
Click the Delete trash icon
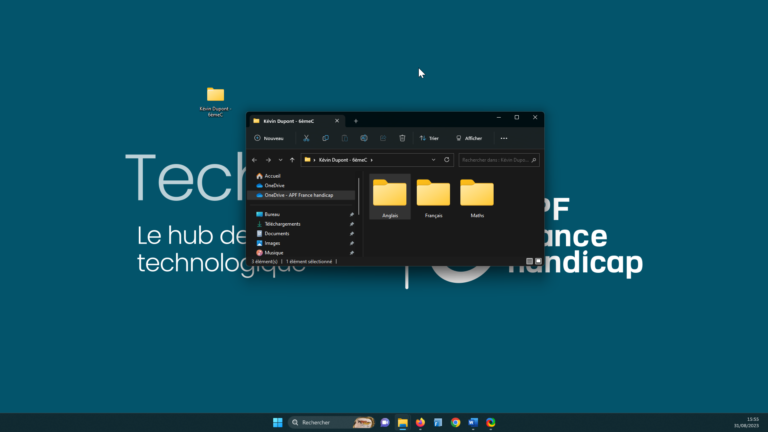point(402,138)
